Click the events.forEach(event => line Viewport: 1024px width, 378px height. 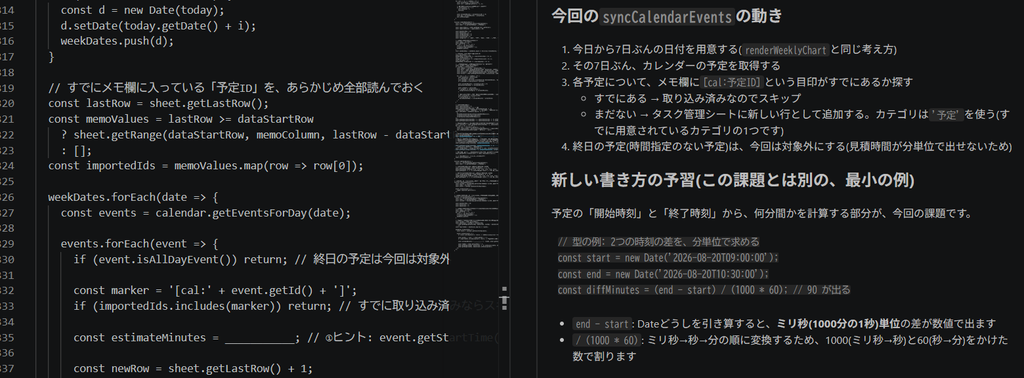[x=140, y=244]
